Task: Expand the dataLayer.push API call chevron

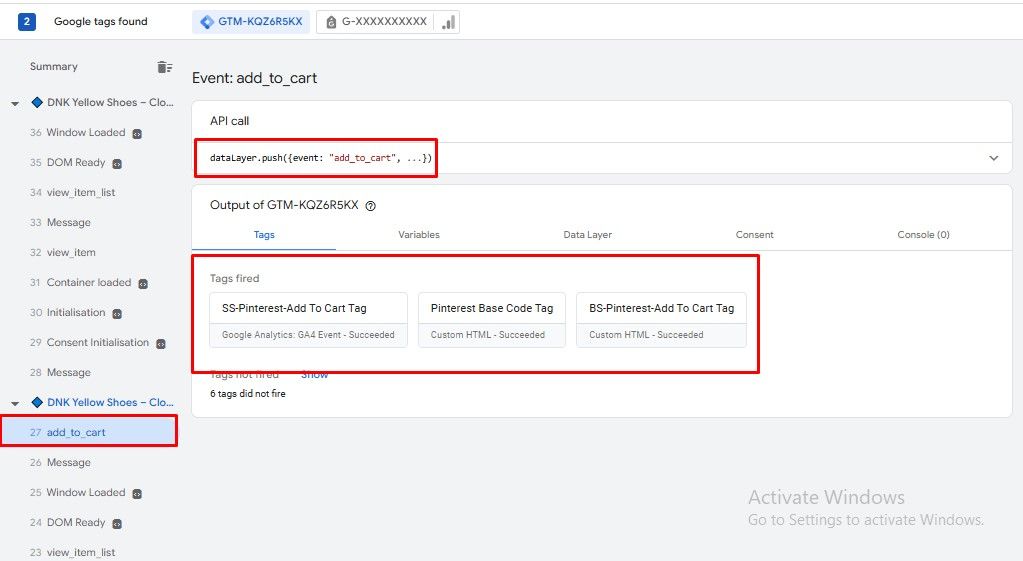Action: click(x=993, y=158)
